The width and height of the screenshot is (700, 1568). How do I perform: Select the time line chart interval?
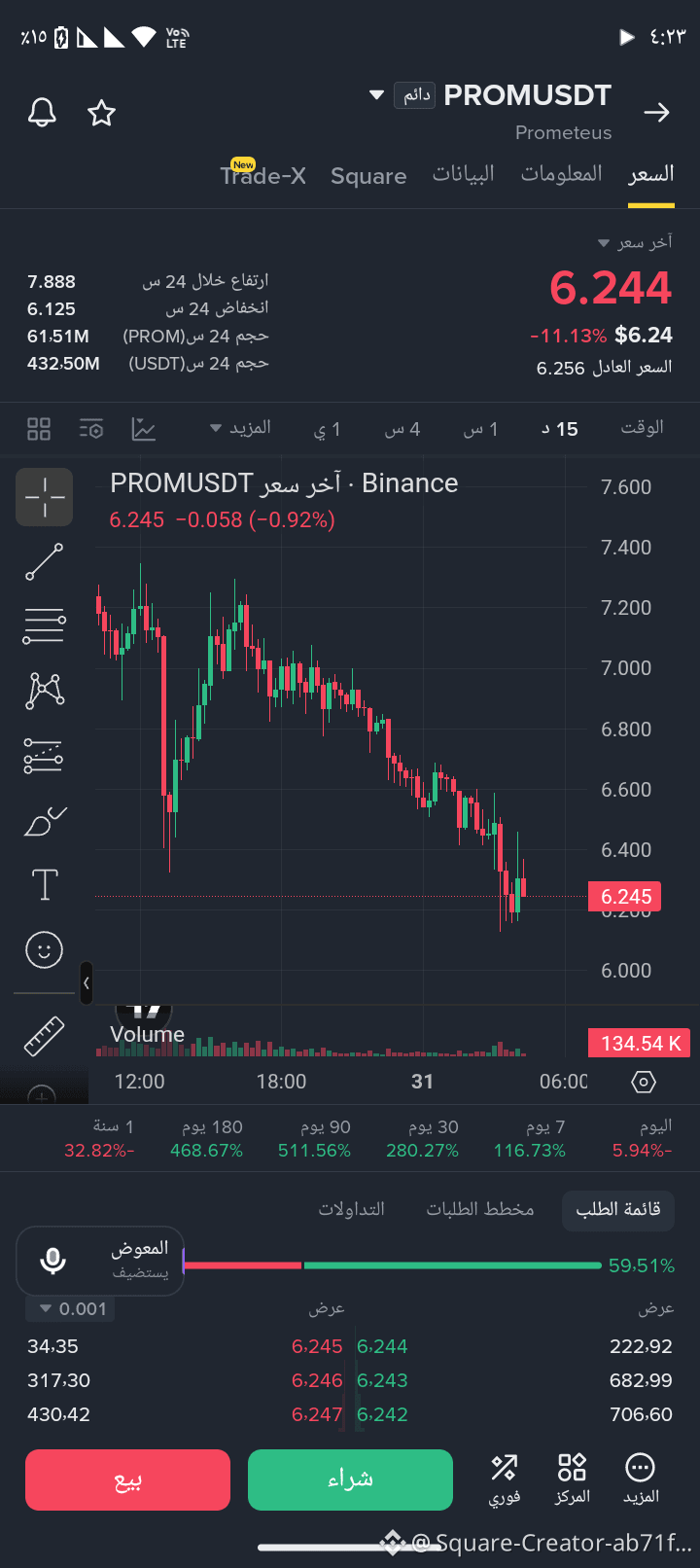point(642,428)
